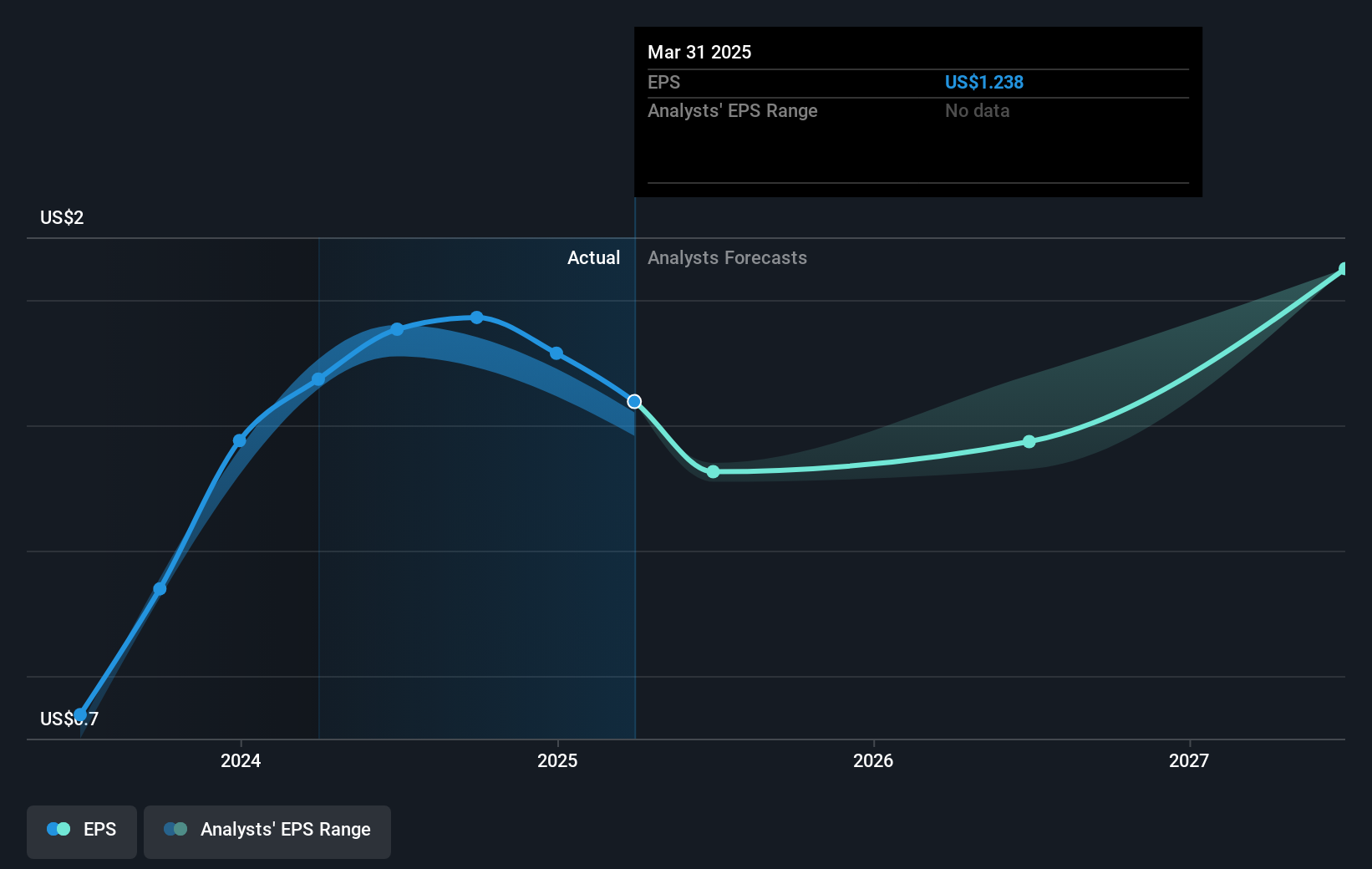This screenshot has width=1372, height=869.
Task: Toggle the Analysts' EPS Range series visibility
Action: (x=267, y=831)
